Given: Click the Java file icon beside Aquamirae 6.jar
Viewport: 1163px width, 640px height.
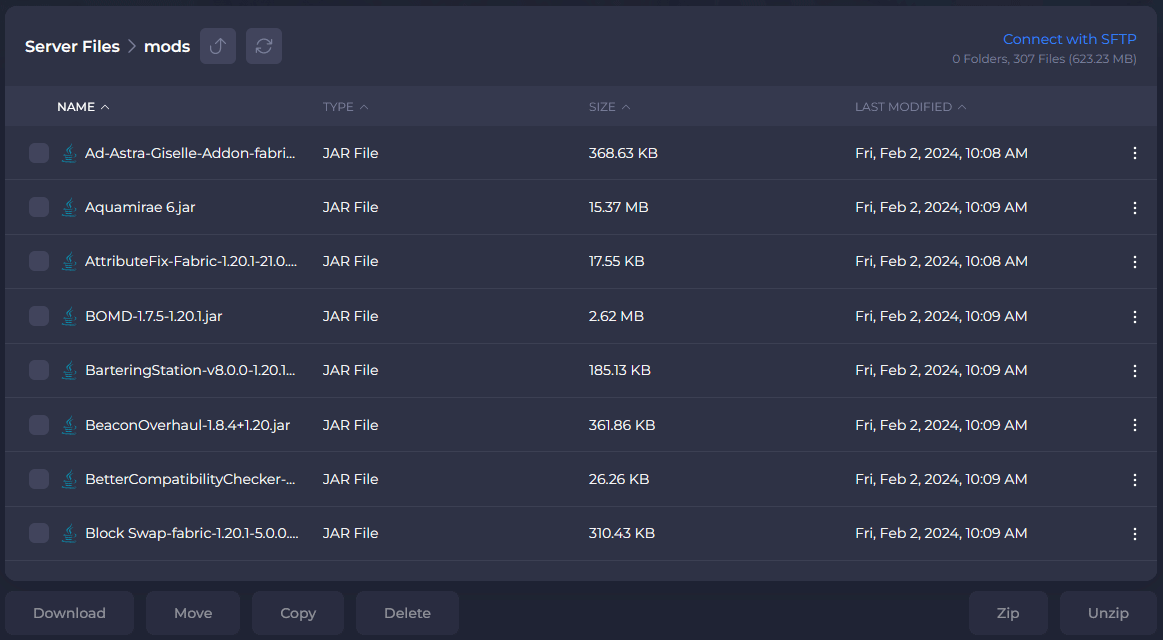Looking at the screenshot, I should (x=69, y=208).
